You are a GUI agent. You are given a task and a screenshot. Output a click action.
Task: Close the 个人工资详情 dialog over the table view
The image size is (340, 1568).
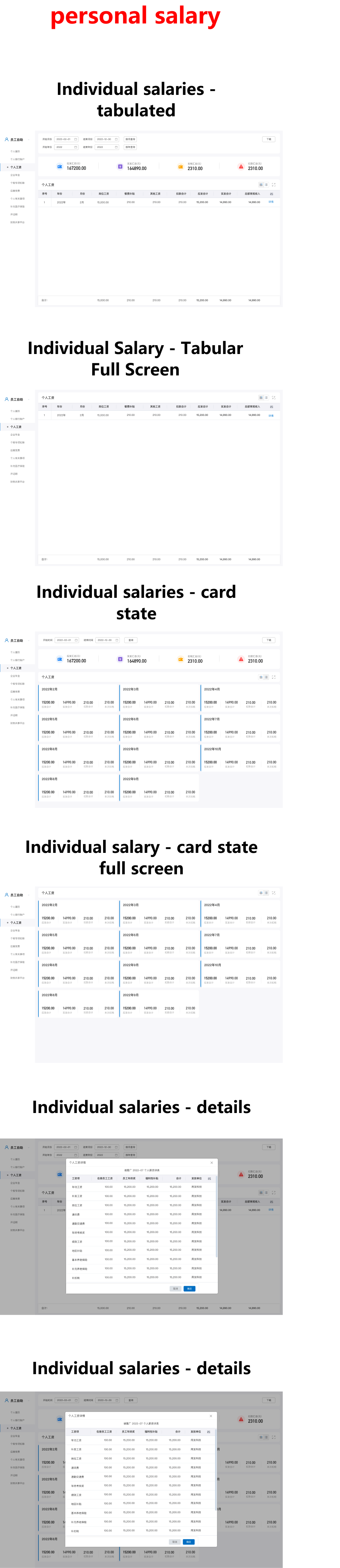(211, 1163)
